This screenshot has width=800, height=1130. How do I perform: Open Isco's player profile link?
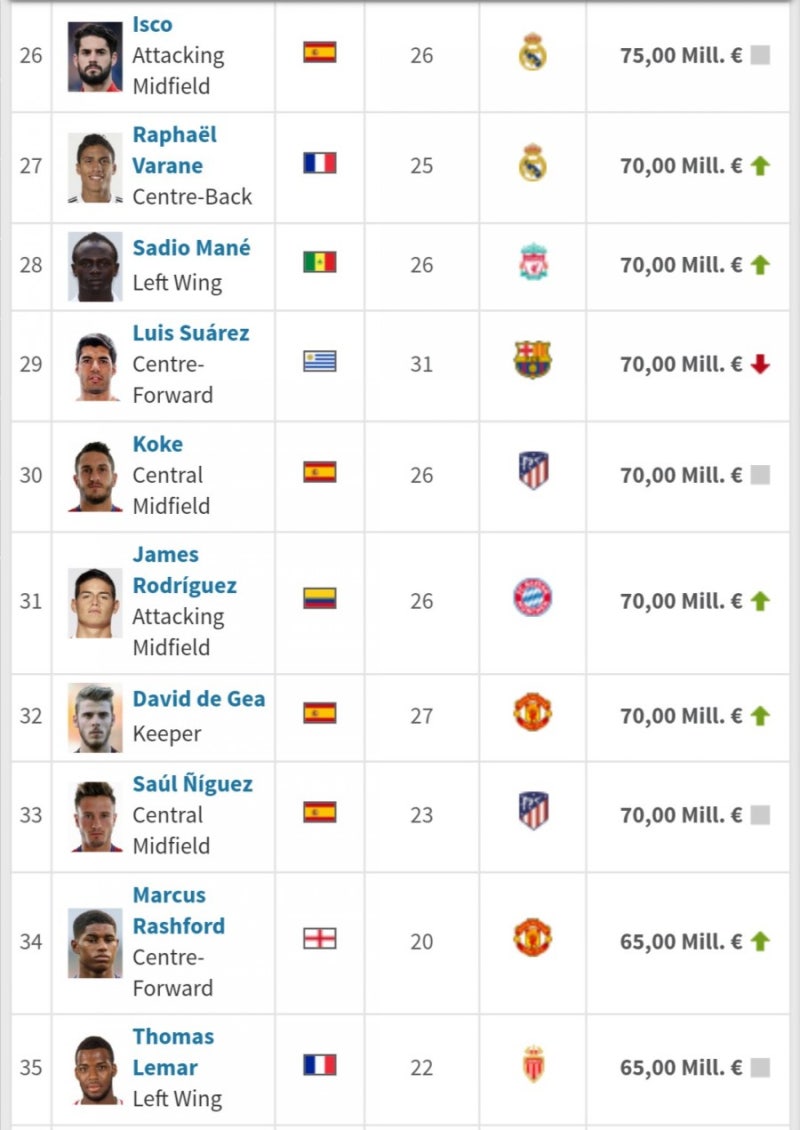tap(153, 24)
